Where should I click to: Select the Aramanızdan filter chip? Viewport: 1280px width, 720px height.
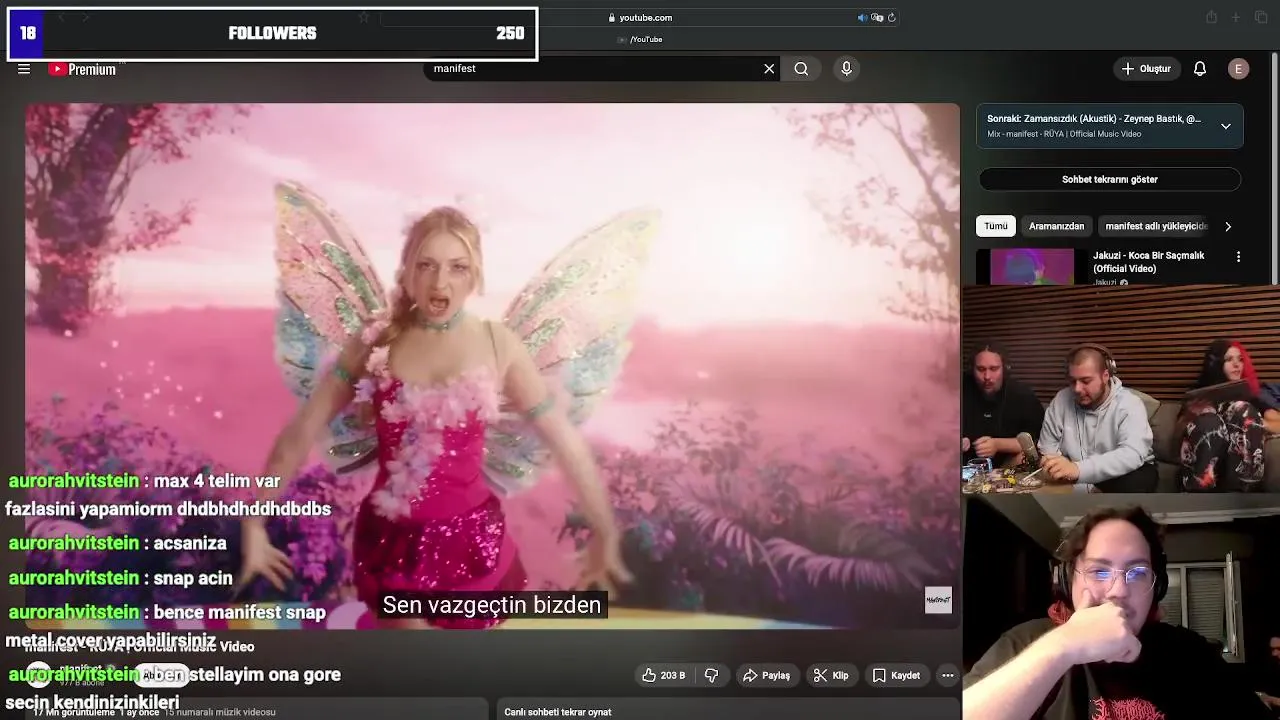pyautogui.click(x=1056, y=226)
